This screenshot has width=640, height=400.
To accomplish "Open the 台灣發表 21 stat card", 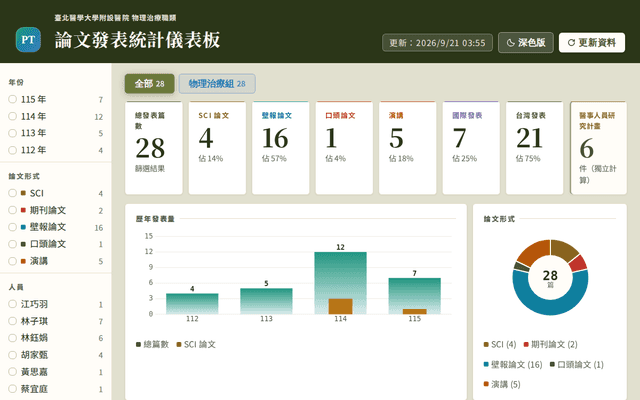I will 534,148.
